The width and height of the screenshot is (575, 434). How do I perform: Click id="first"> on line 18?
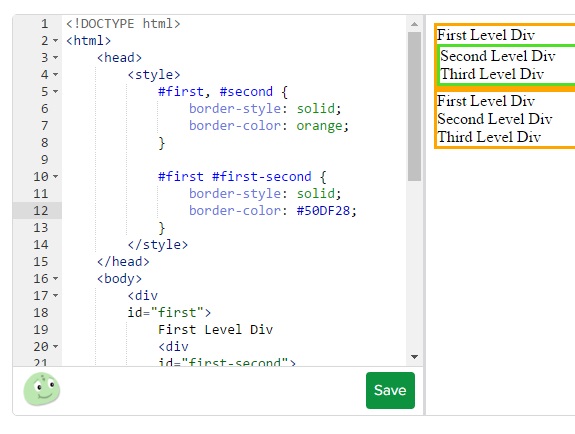[169, 313]
